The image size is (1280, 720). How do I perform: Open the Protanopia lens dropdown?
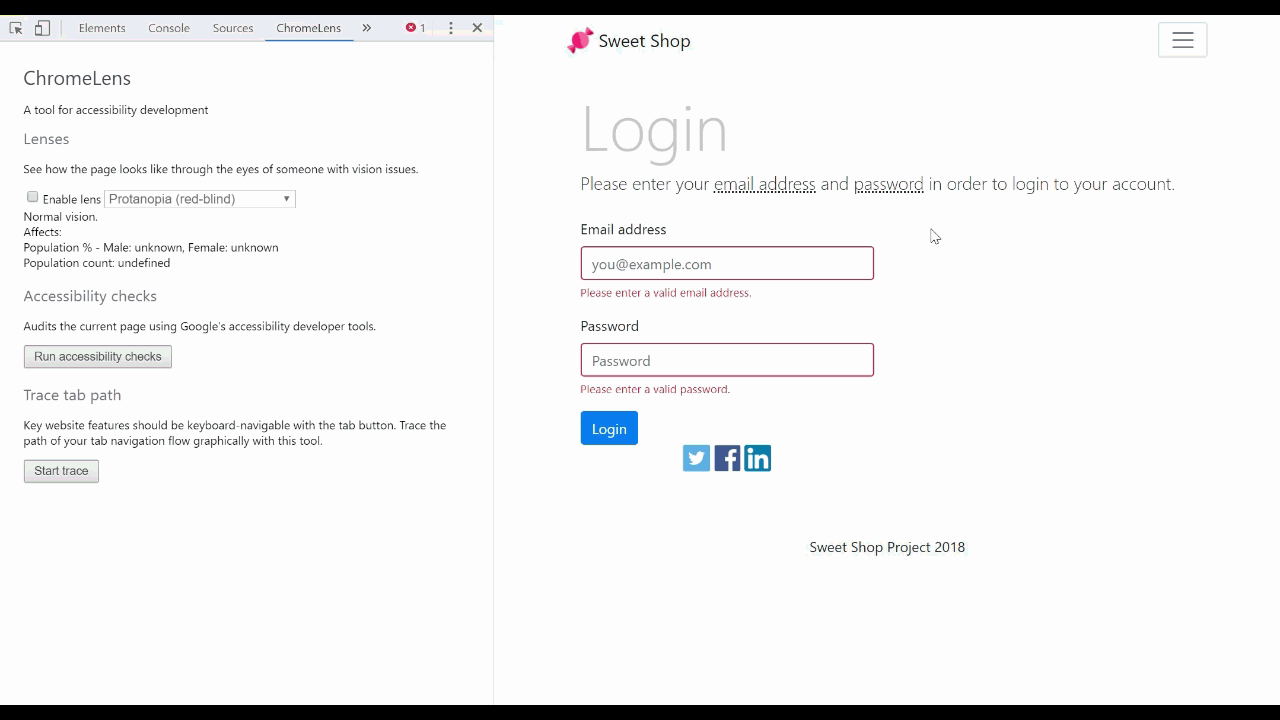pos(200,199)
